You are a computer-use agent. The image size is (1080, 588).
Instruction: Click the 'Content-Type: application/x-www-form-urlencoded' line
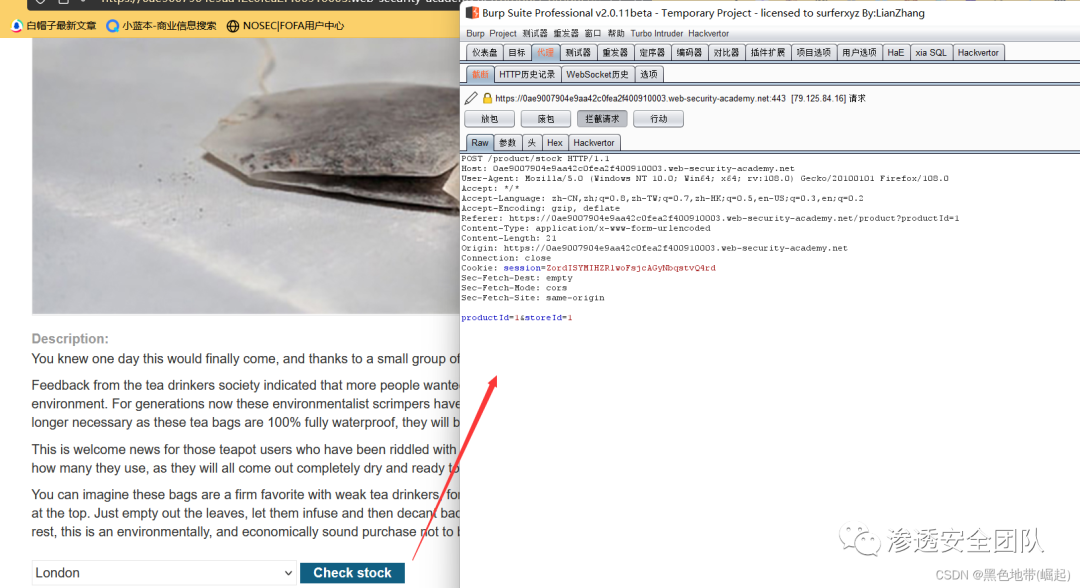585,228
